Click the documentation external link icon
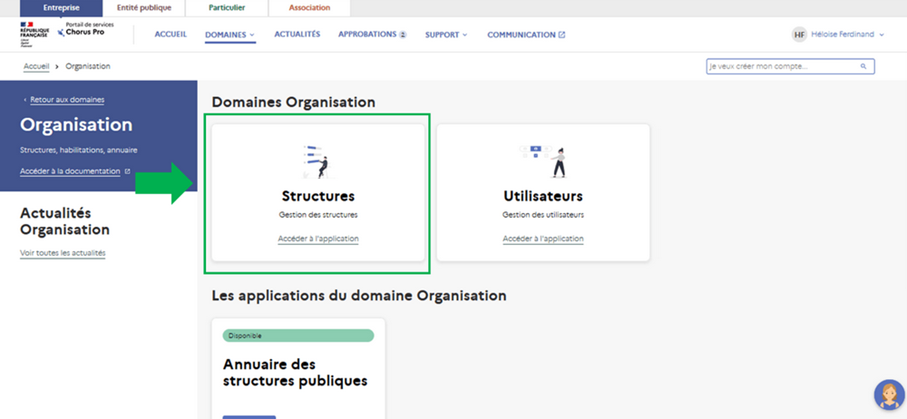The image size is (907, 419). (x=127, y=171)
